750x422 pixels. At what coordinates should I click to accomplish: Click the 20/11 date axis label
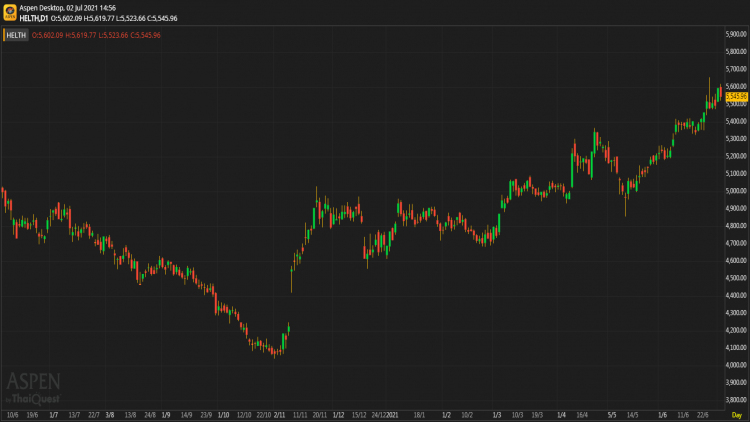point(320,415)
